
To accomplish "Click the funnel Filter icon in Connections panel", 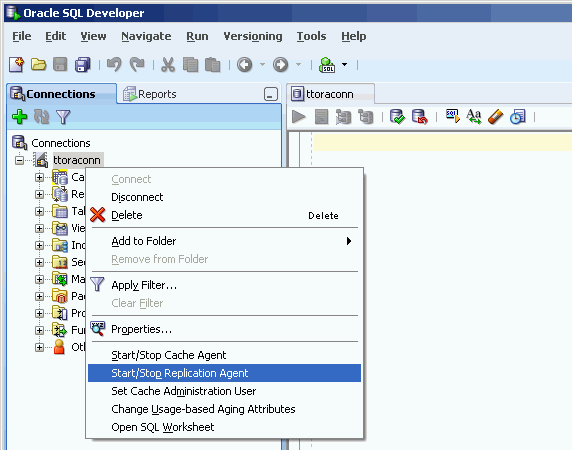I will 63,117.
